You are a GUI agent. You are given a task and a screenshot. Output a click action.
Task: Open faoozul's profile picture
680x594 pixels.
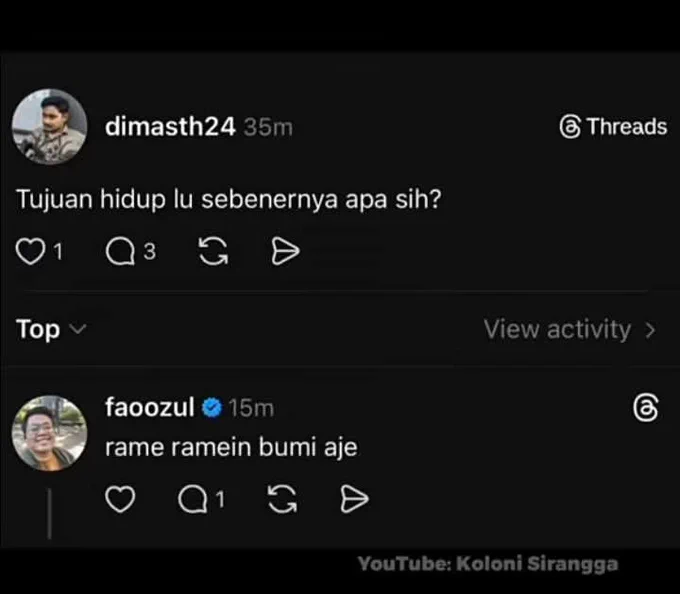point(49,433)
